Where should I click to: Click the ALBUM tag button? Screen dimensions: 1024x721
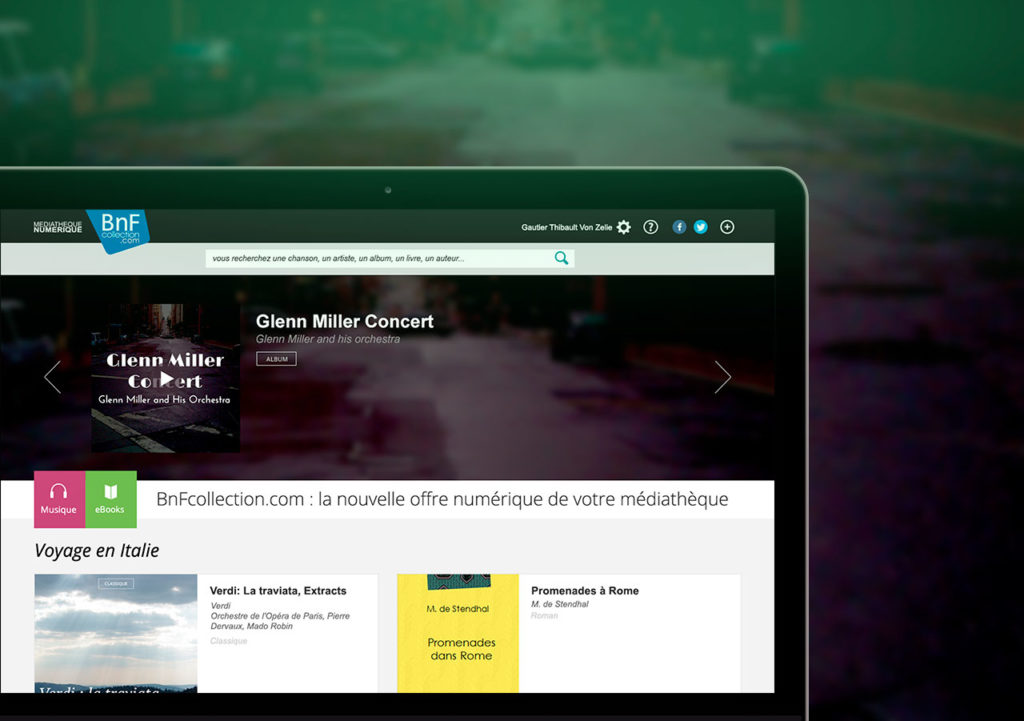coord(276,359)
